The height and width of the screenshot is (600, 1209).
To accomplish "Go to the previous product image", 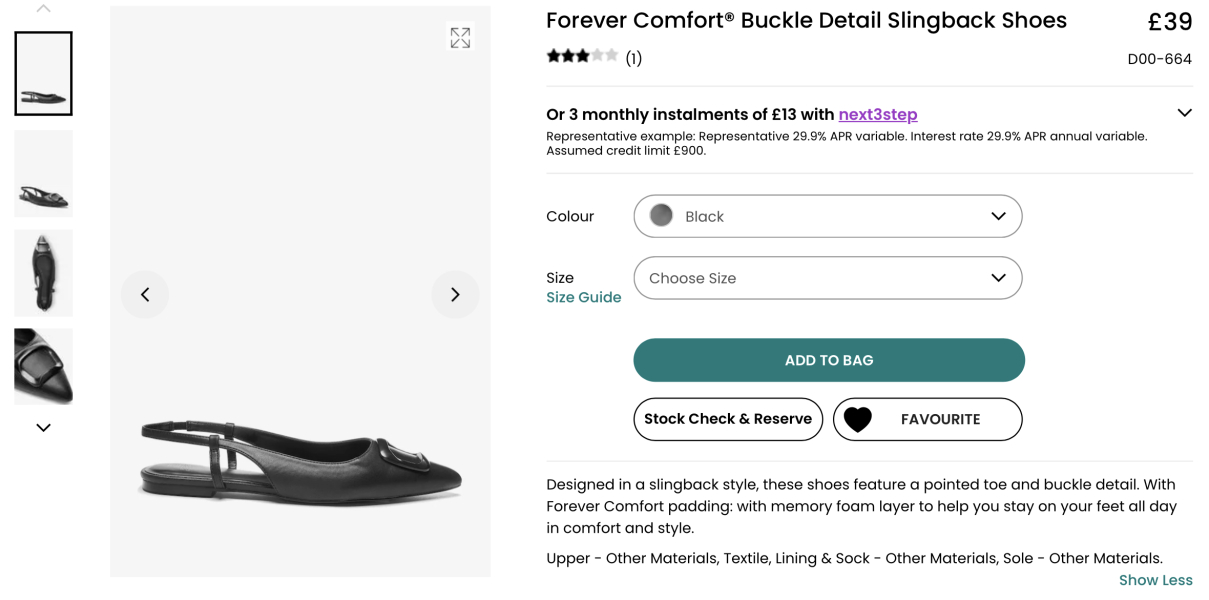I will click(145, 294).
